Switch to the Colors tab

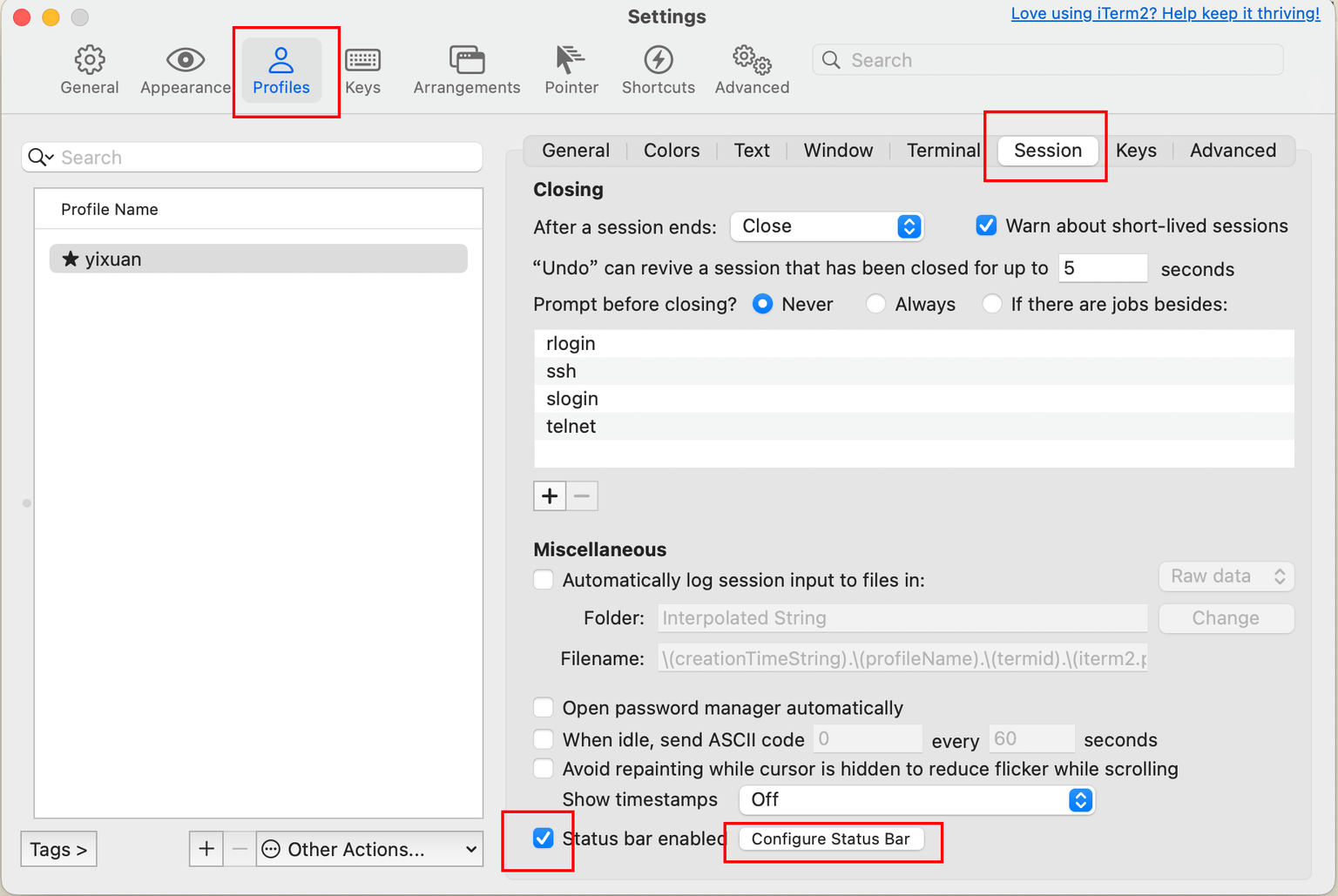coord(672,151)
